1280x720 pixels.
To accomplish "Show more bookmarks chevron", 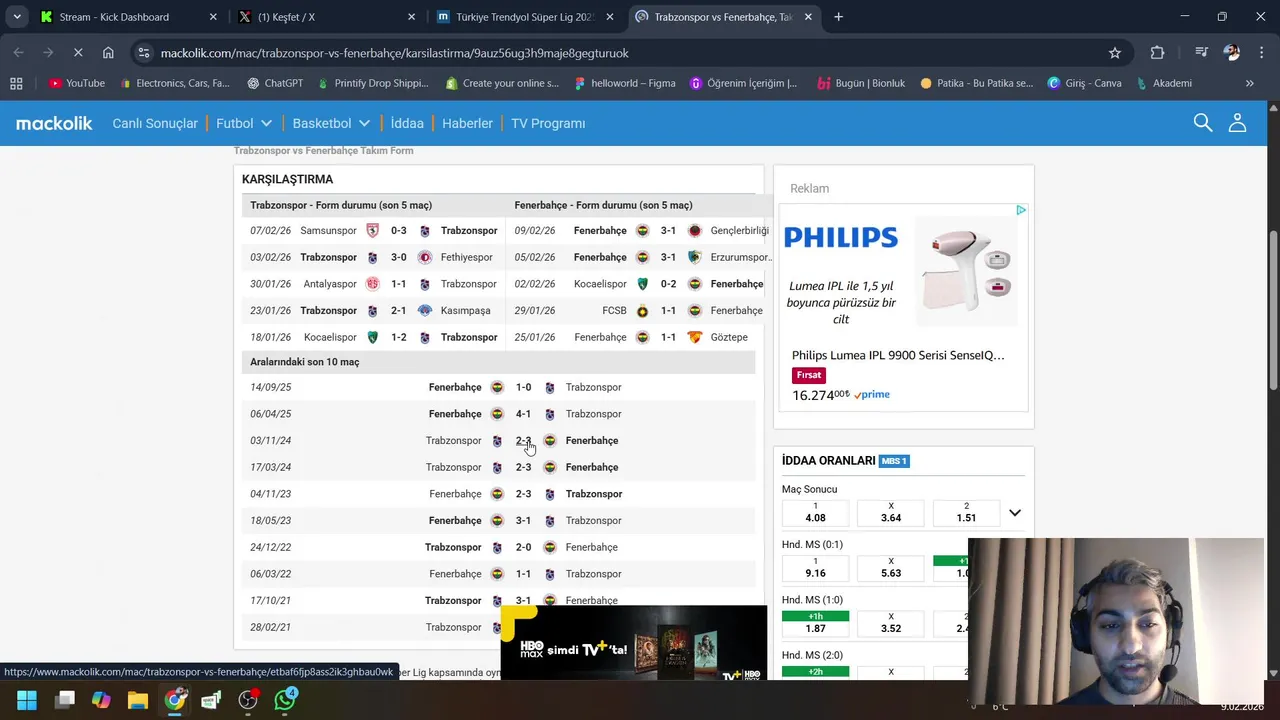I will point(1249,83).
